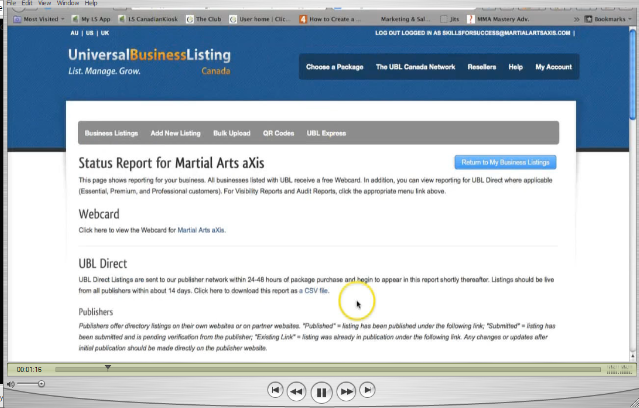Open the User home bookmark
This screenshot has height=408, width=639.
(x=260, y=19)
